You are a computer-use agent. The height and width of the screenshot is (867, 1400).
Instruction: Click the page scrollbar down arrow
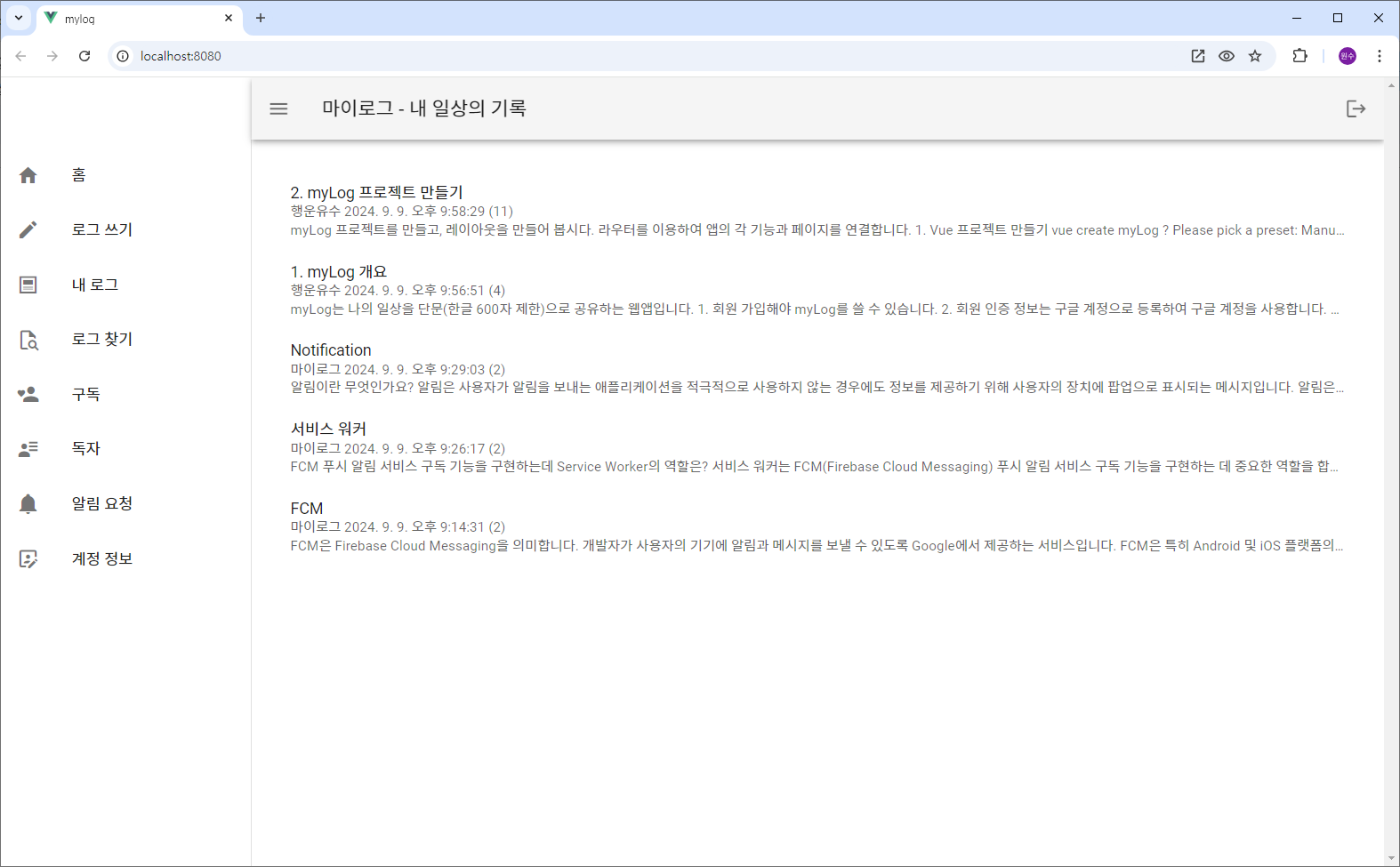pyautogui.click(x=1391, y=859)
